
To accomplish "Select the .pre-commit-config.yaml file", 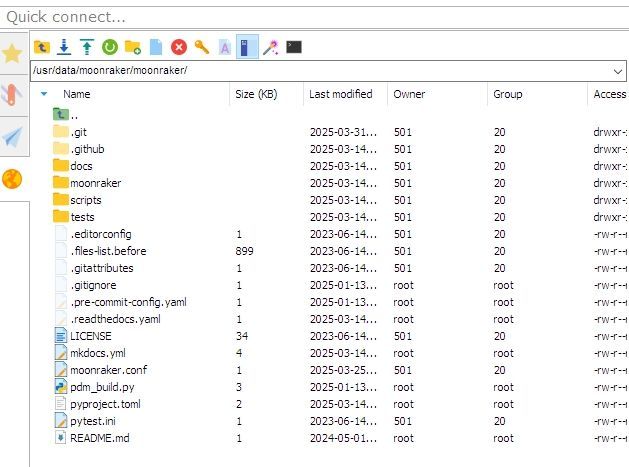I will (121, 302).
